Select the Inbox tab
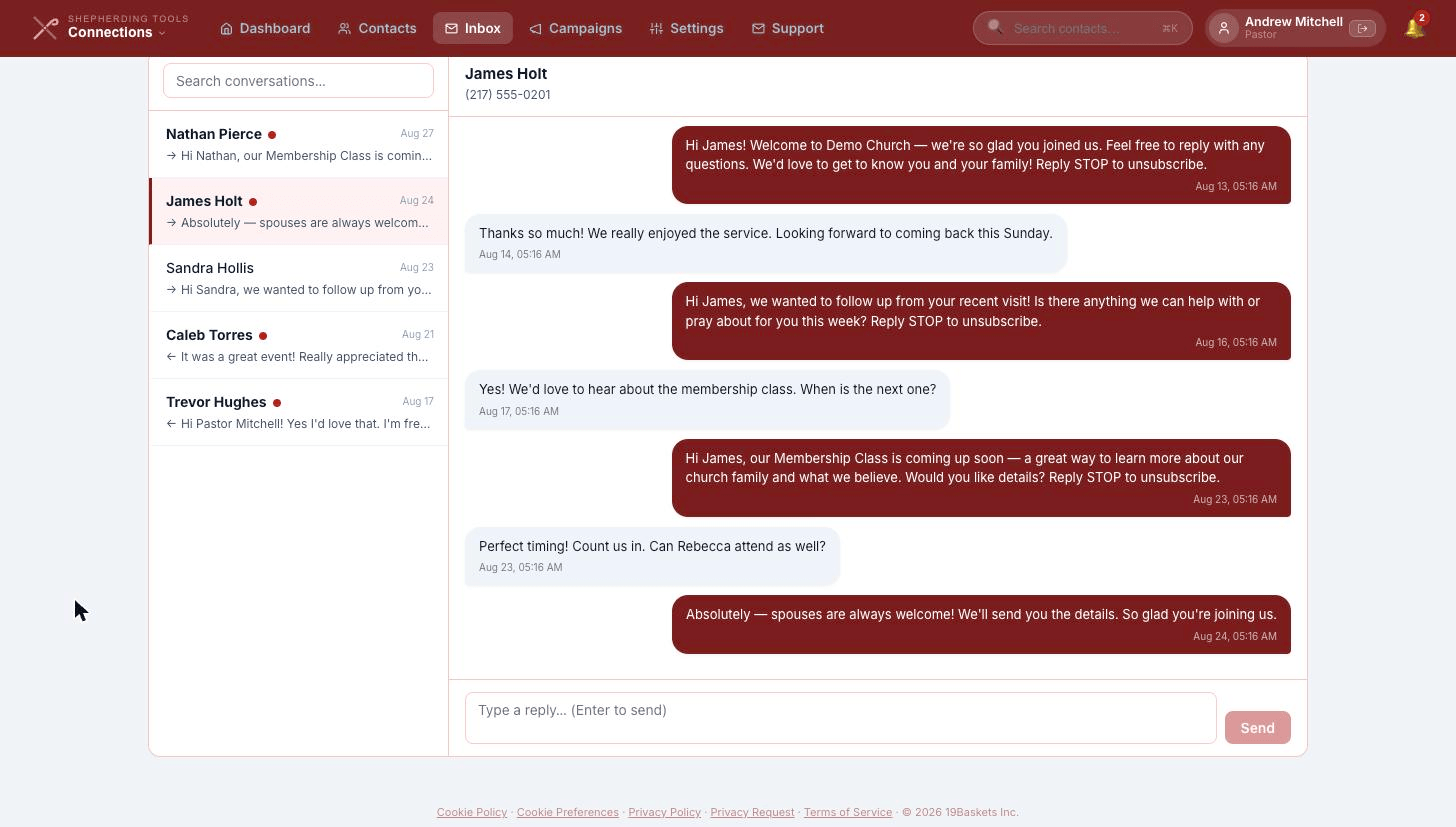Screen dimensions: 1456x827 [473, 28]
